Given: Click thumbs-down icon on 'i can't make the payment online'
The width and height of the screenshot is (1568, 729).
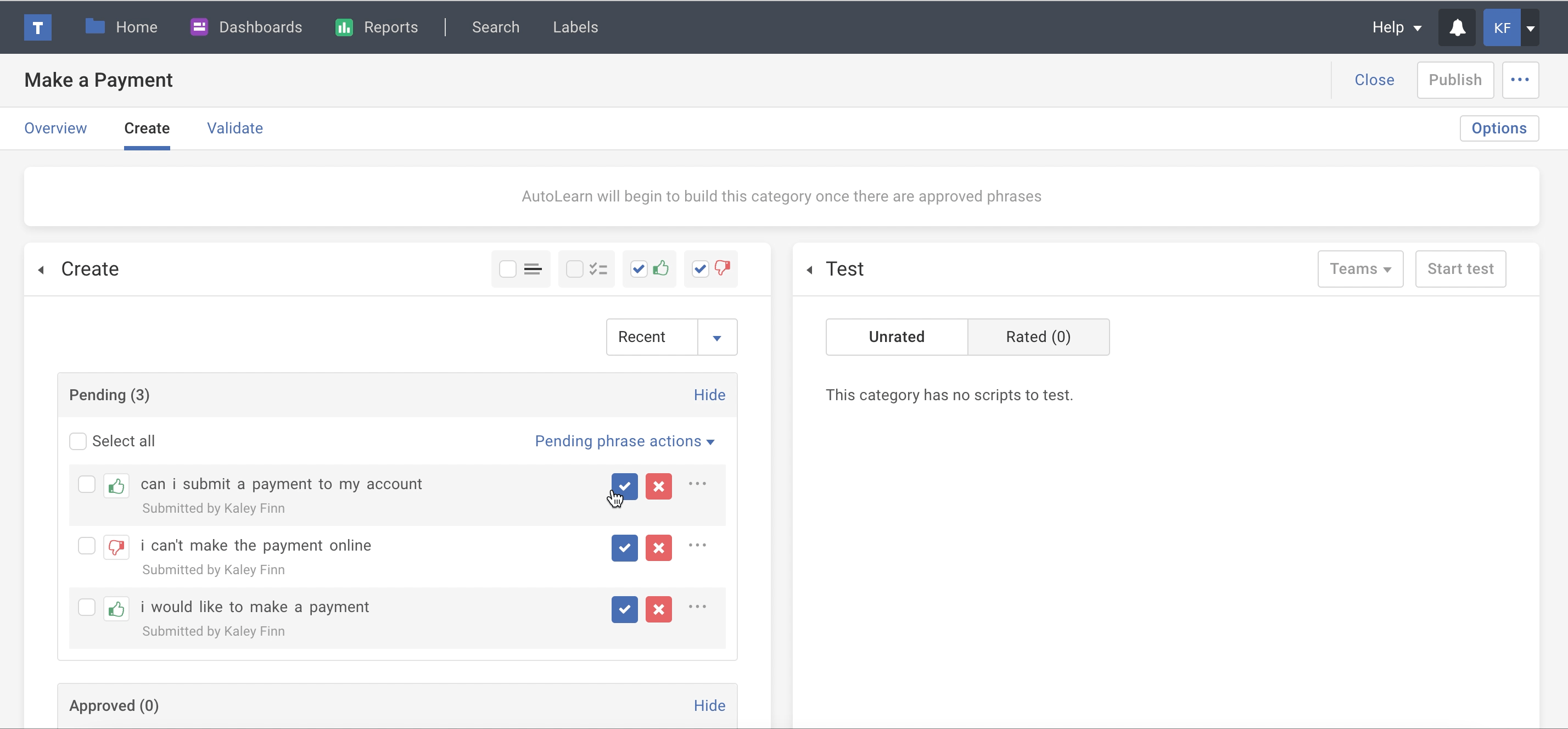Looking at the screenshot, I should click(x=116, y=547).
